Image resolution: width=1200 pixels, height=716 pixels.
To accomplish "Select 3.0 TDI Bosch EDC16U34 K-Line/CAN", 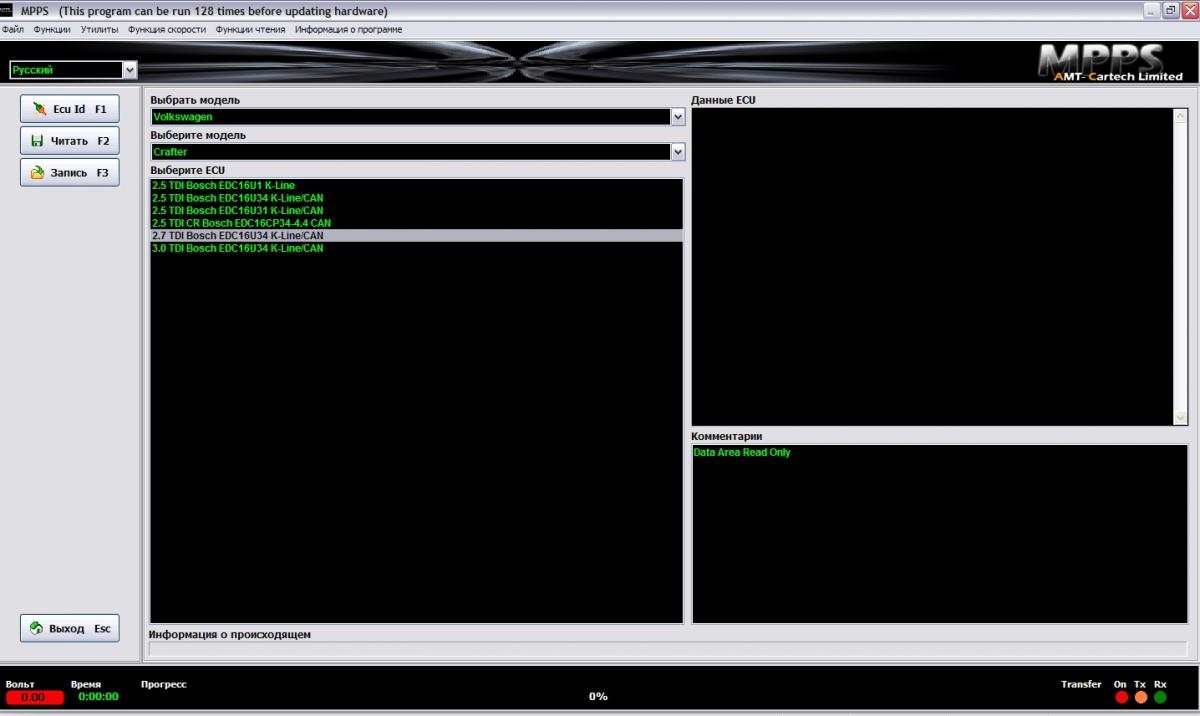I will coord(417,248).
